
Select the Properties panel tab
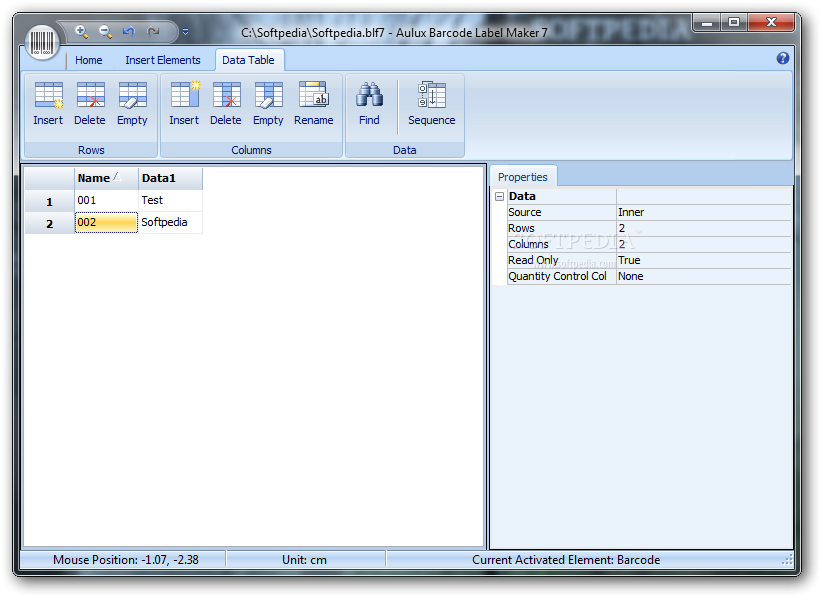click(x=523, y=177)
